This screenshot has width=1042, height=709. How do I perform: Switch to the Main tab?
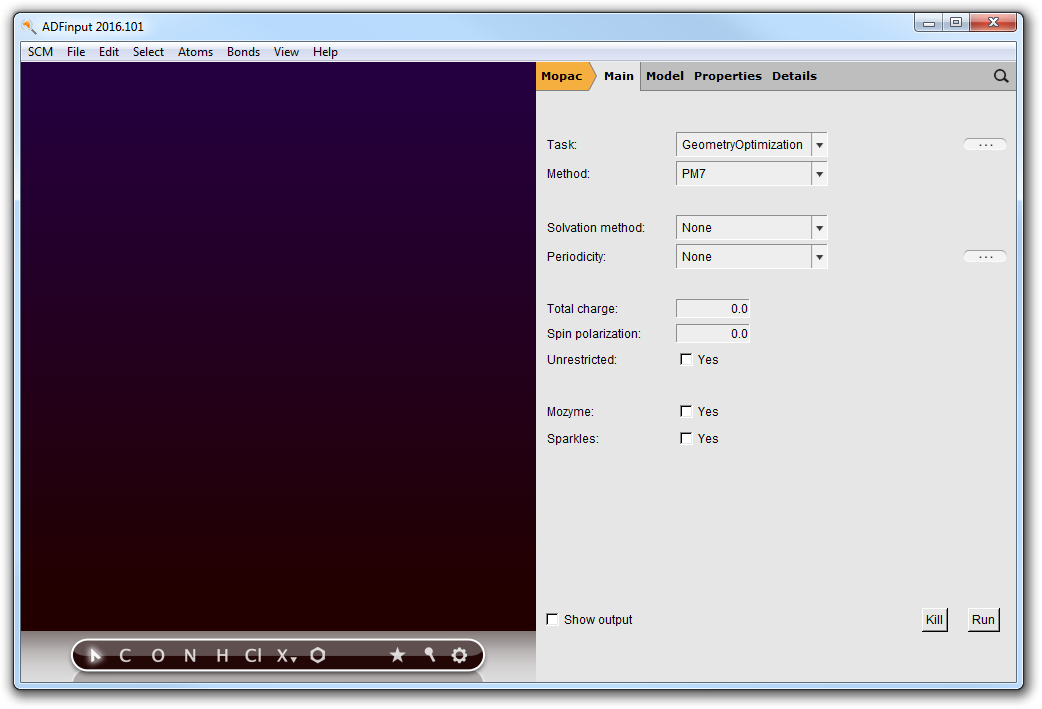[619, 76]
